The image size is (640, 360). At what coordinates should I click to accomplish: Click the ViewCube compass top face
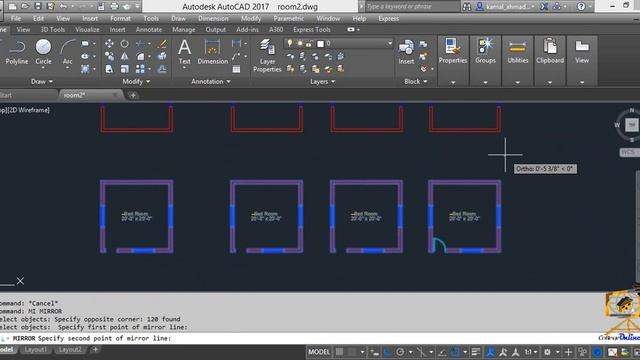(631, 125)
